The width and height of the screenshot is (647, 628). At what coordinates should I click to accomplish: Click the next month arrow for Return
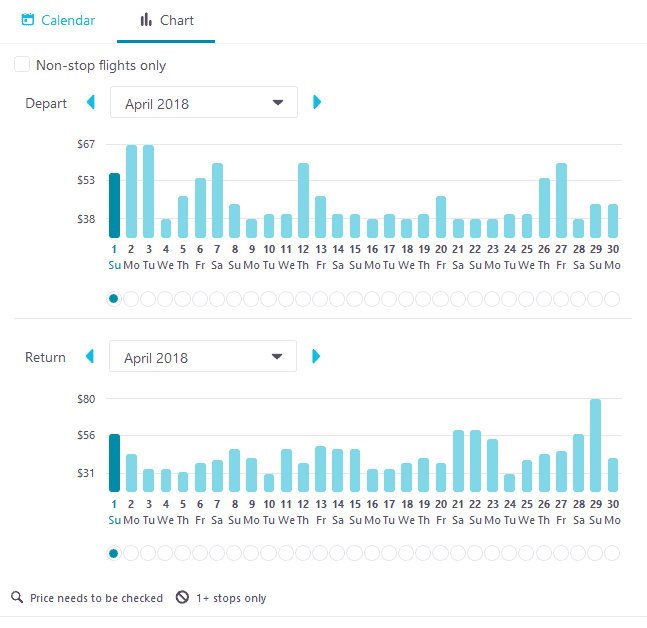tap(317, 356)
